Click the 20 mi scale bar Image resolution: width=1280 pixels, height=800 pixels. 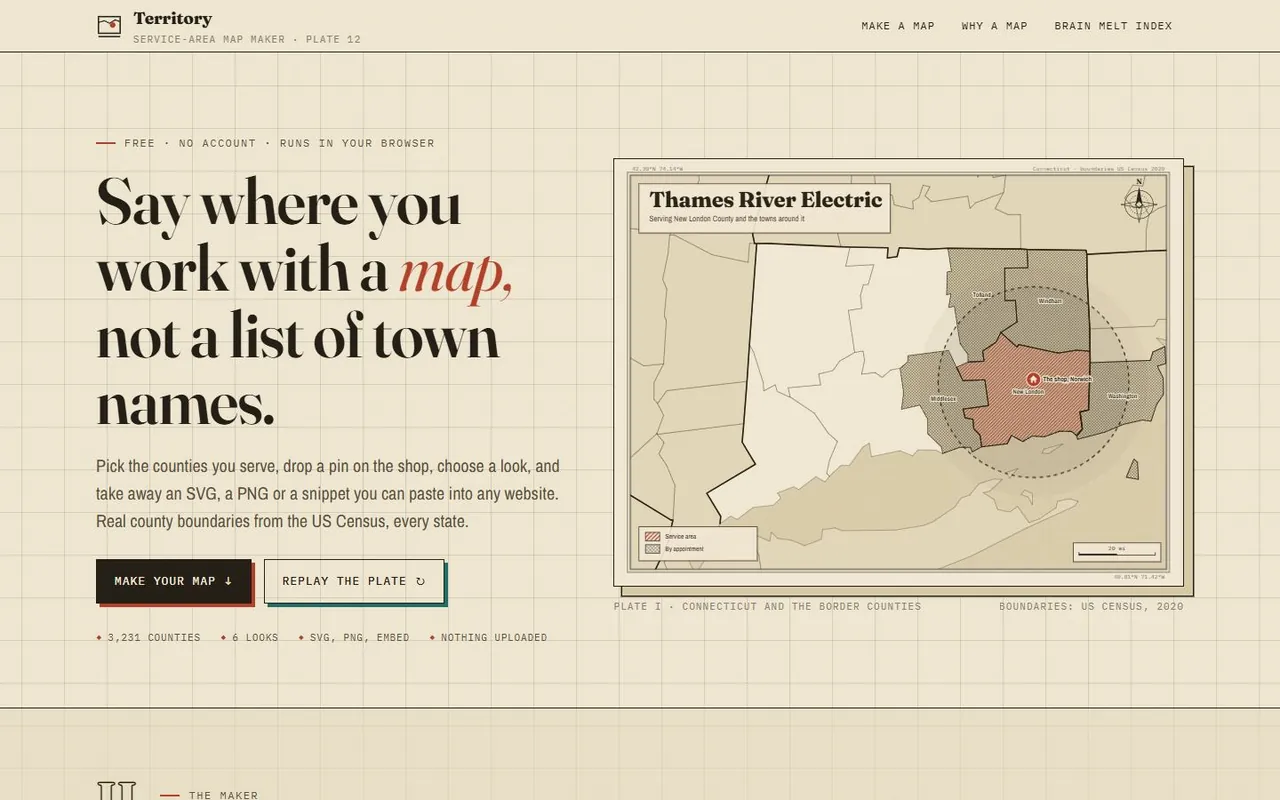point(1117,551)
